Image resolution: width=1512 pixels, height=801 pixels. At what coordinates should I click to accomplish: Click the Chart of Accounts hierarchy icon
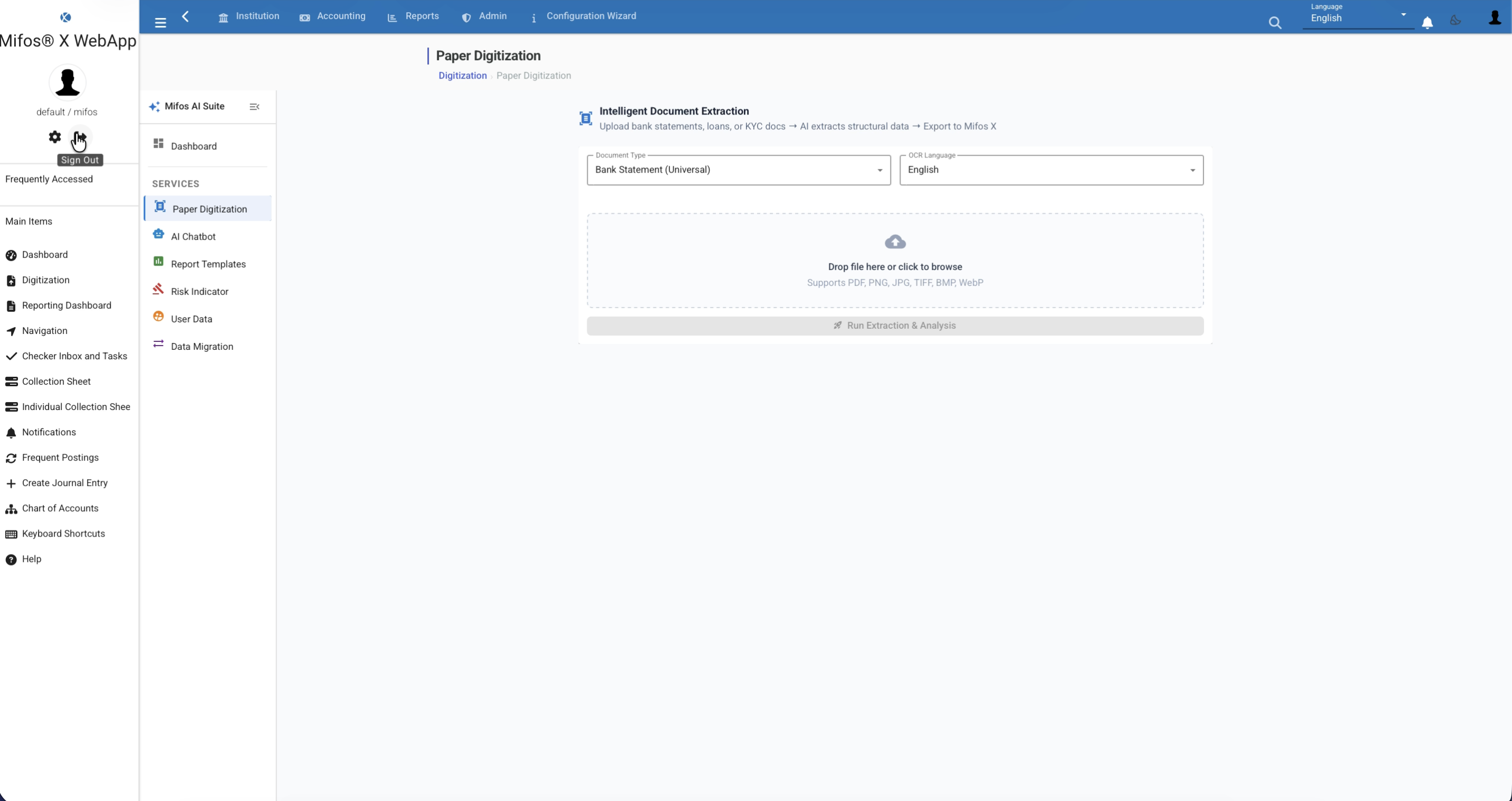tap(11, 509)
